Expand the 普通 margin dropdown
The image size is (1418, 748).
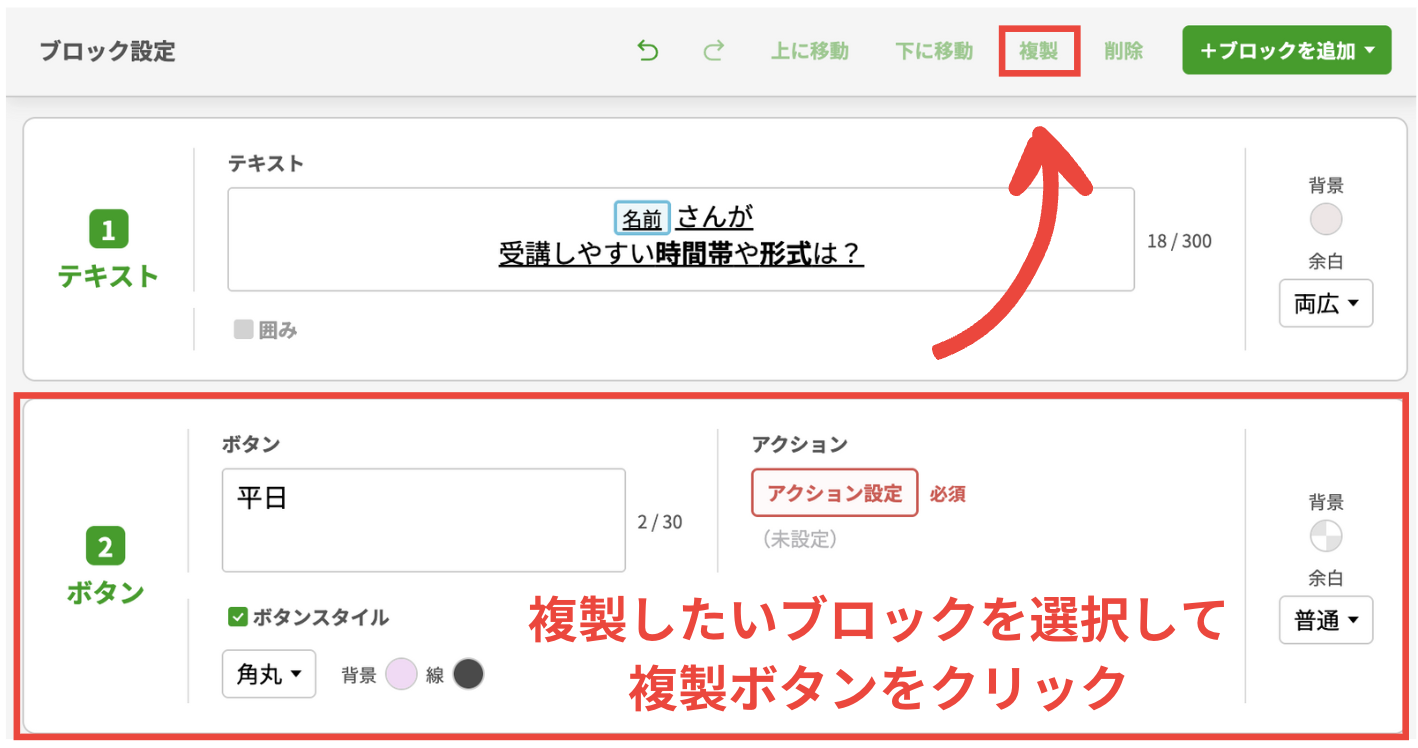click(1326, 620)
